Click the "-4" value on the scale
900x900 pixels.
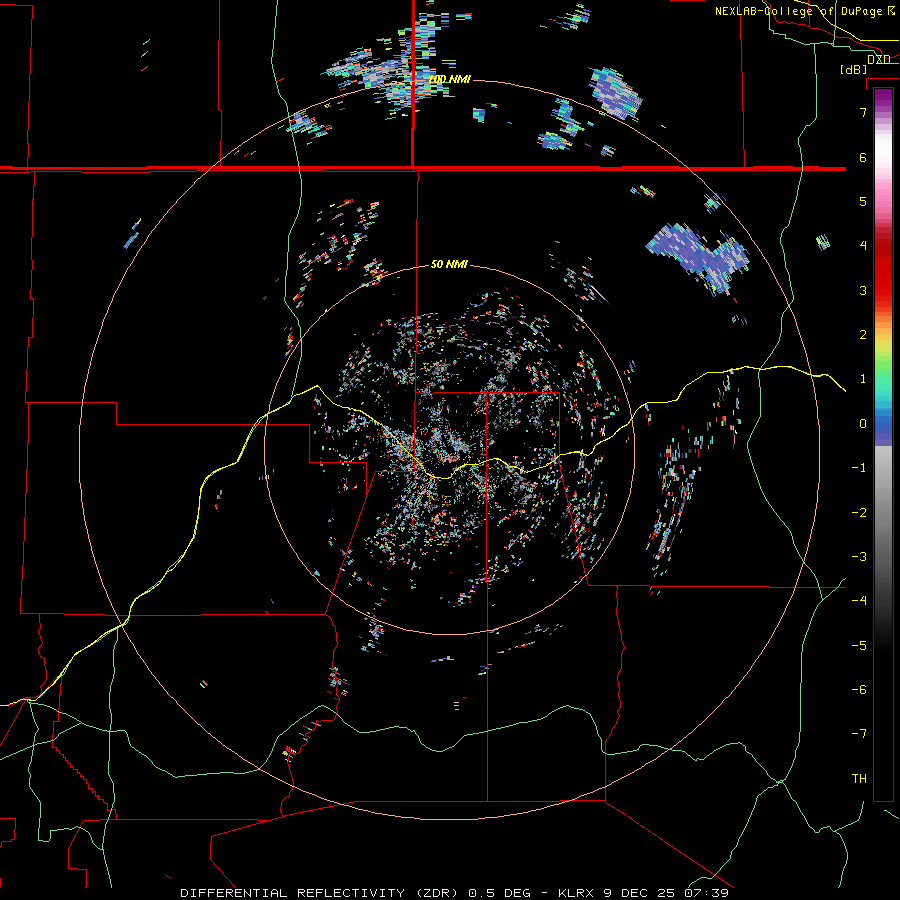pos(859,601)
